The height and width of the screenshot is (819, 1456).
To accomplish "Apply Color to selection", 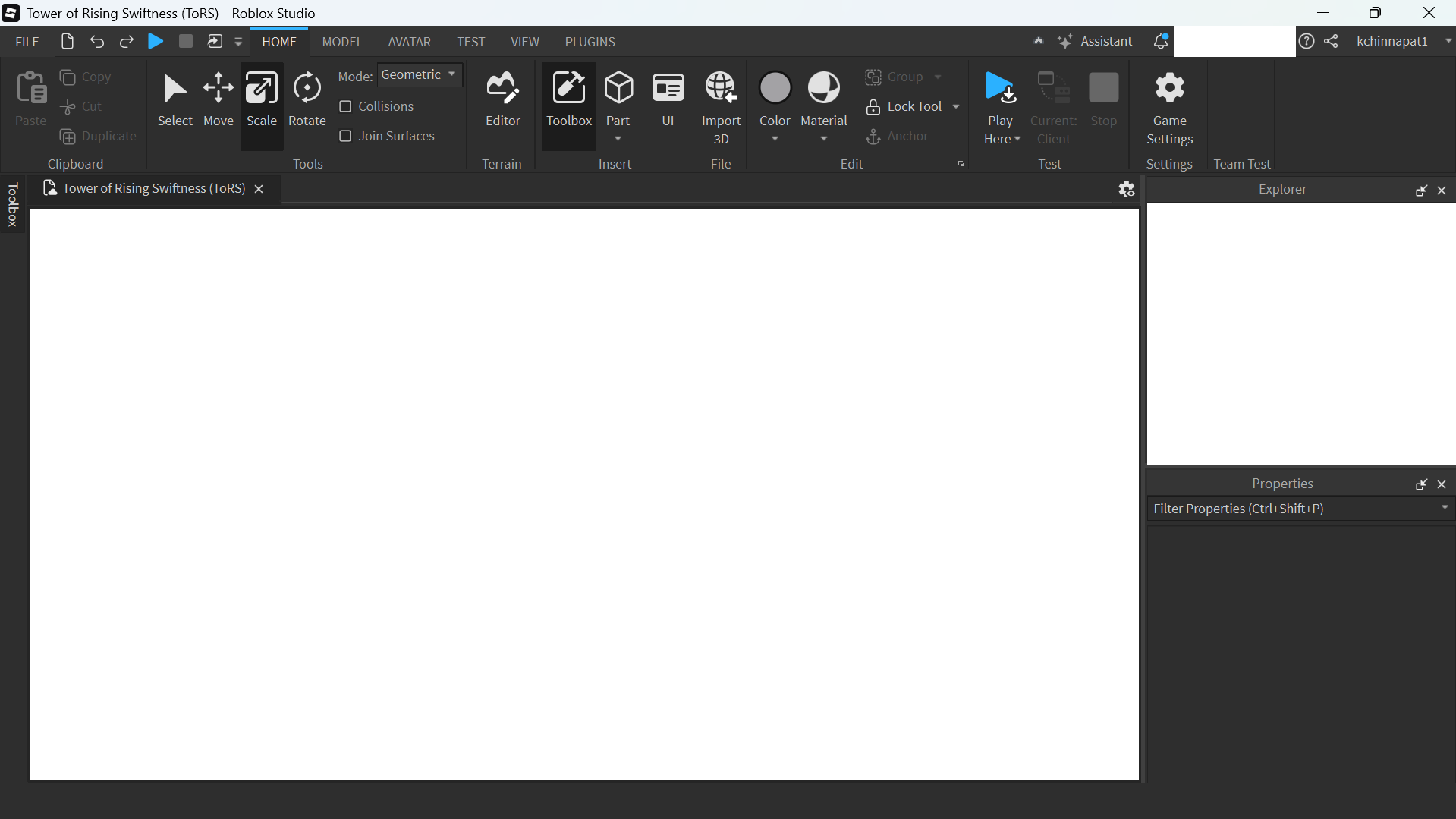I will [775, 97].
